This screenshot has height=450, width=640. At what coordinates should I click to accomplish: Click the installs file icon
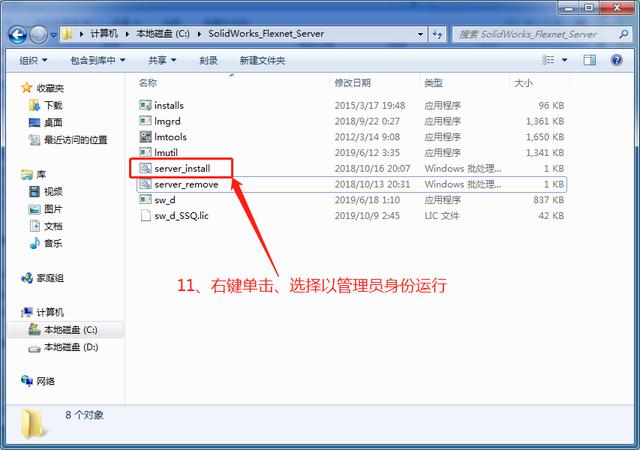145,105
